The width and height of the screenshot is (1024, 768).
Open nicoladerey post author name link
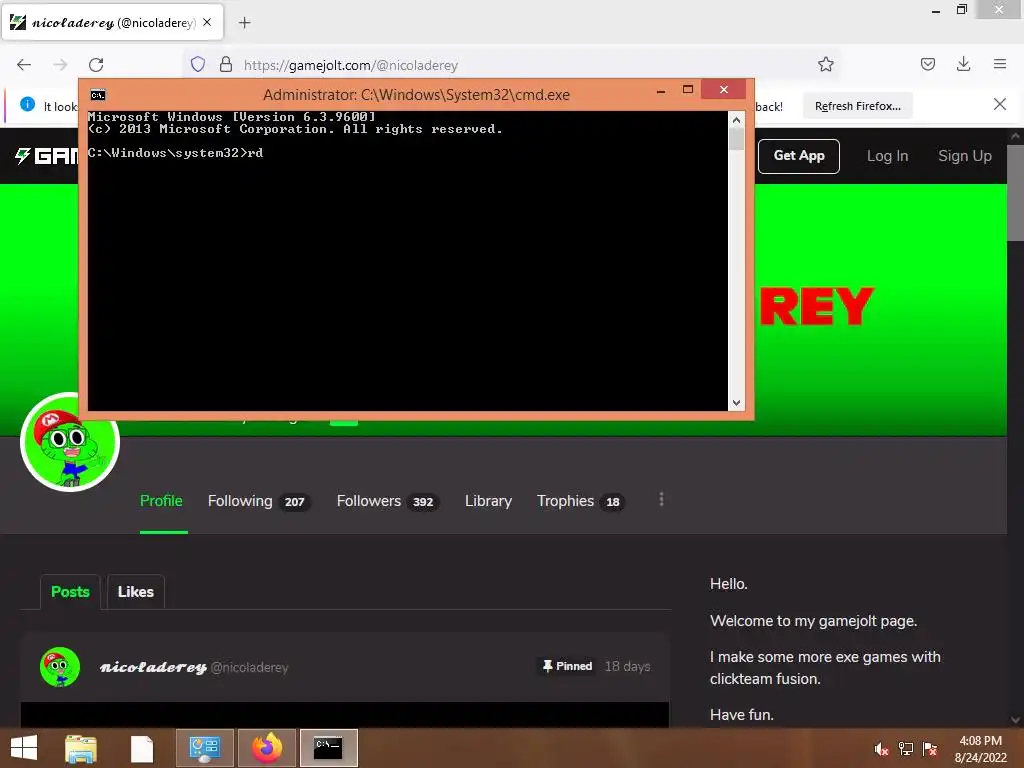pos(153,667)
